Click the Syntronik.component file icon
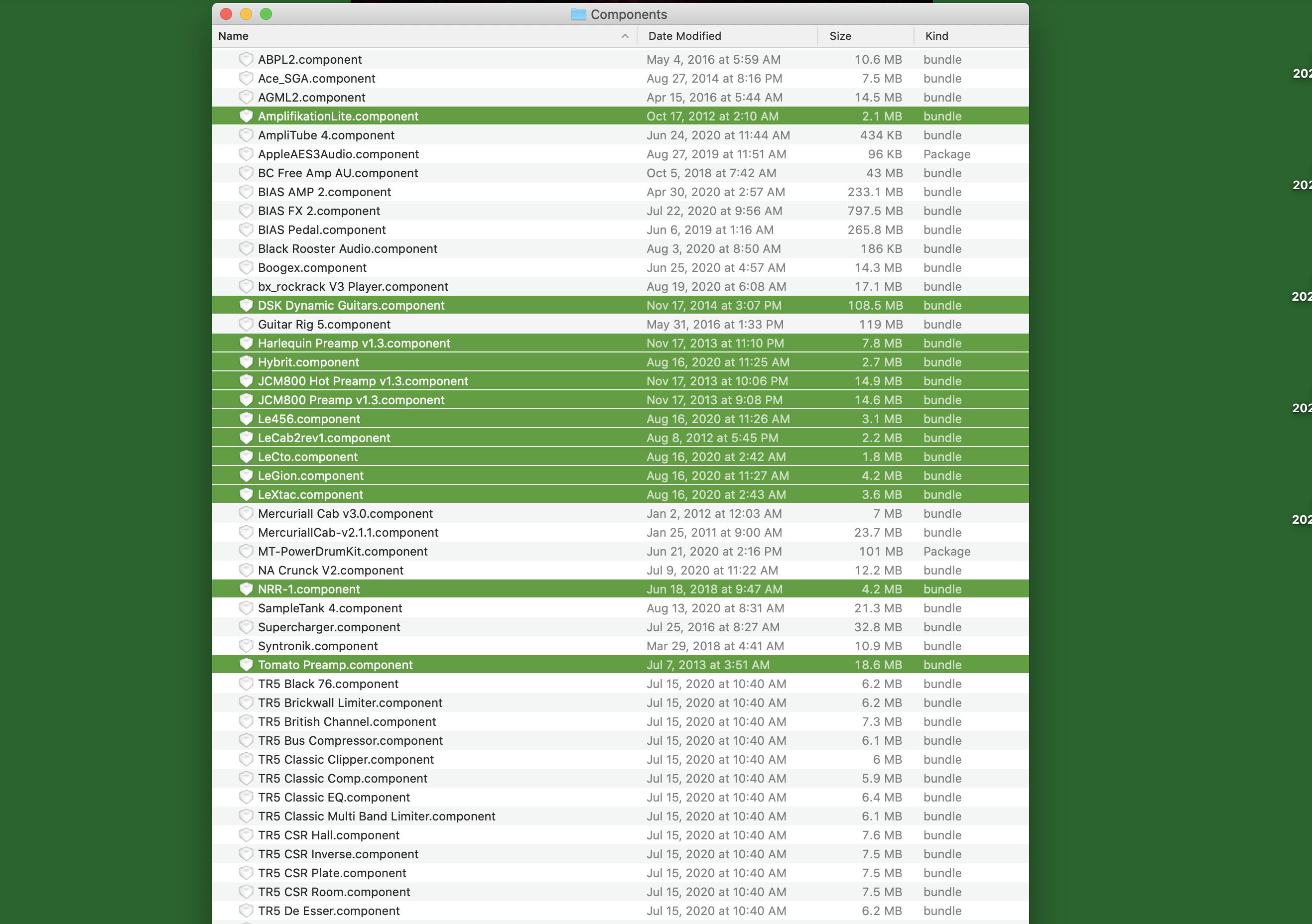Image resolution: width=1312 pixels, height=924 pixels. tap(246, 646)
